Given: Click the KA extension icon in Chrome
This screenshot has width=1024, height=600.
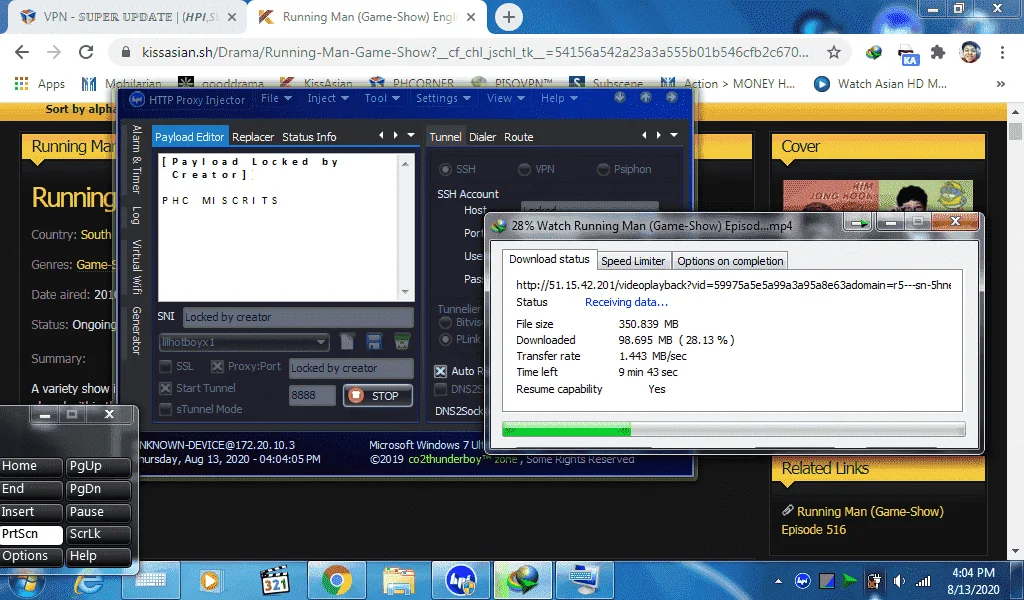Looking at the screenshot, I should (907, 55).
